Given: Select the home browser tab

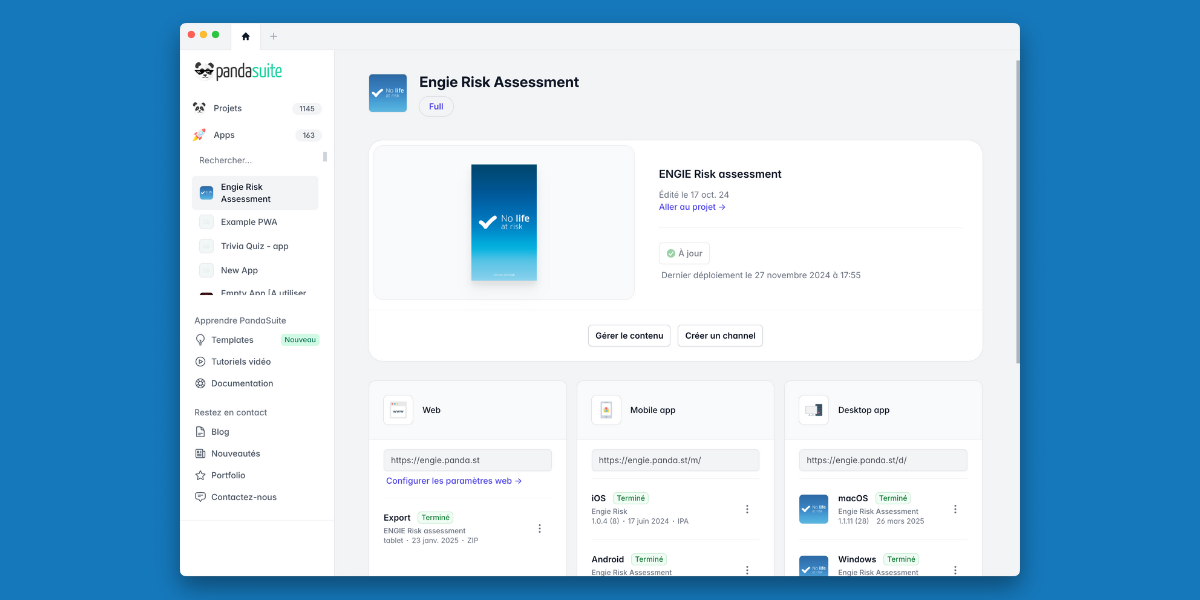Looking at the screenshot, I should click(x=245, y=36).
